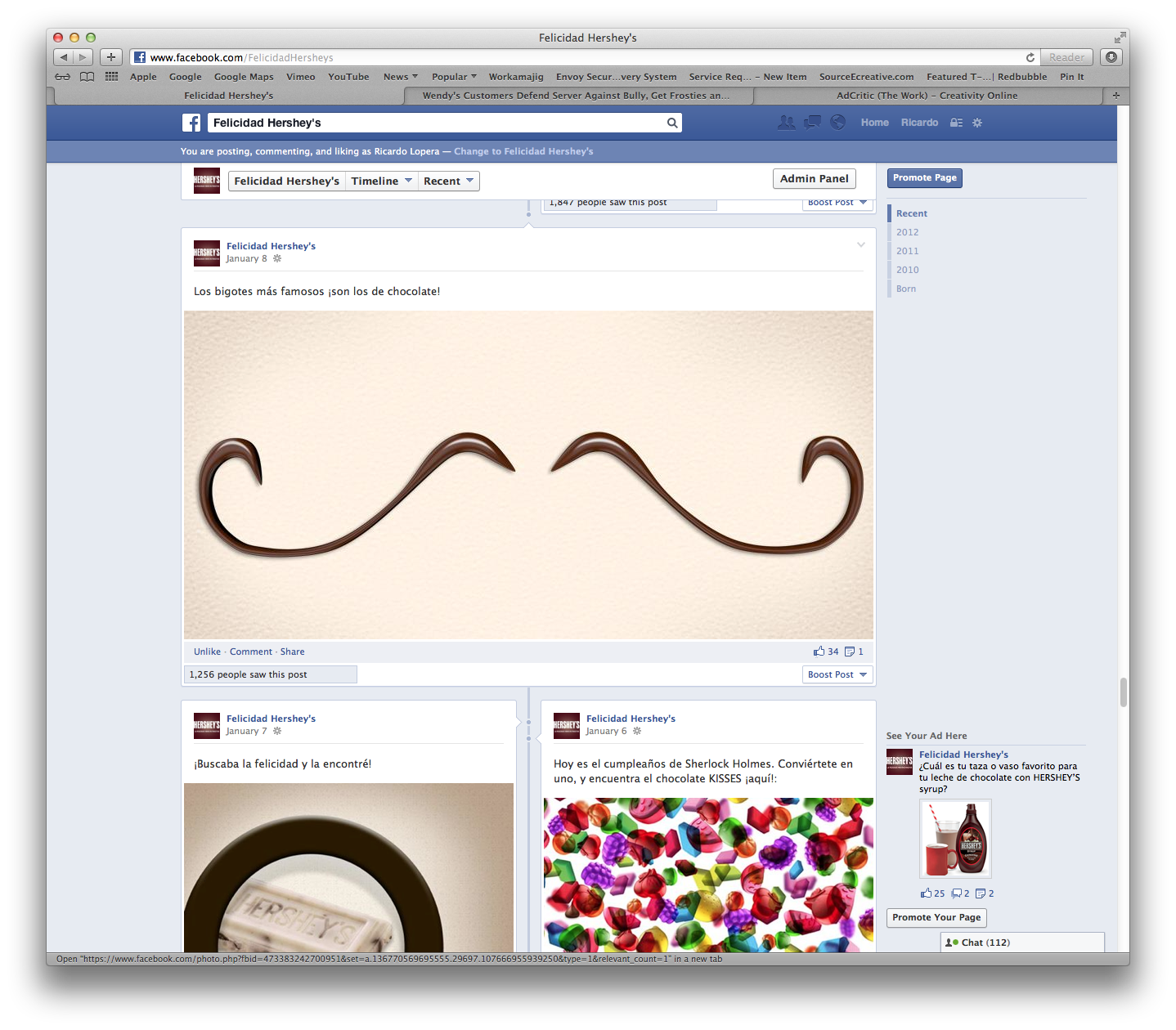Open the colorful candies photo
This screenshot has width=1176, height=1030.
point(708,875)
